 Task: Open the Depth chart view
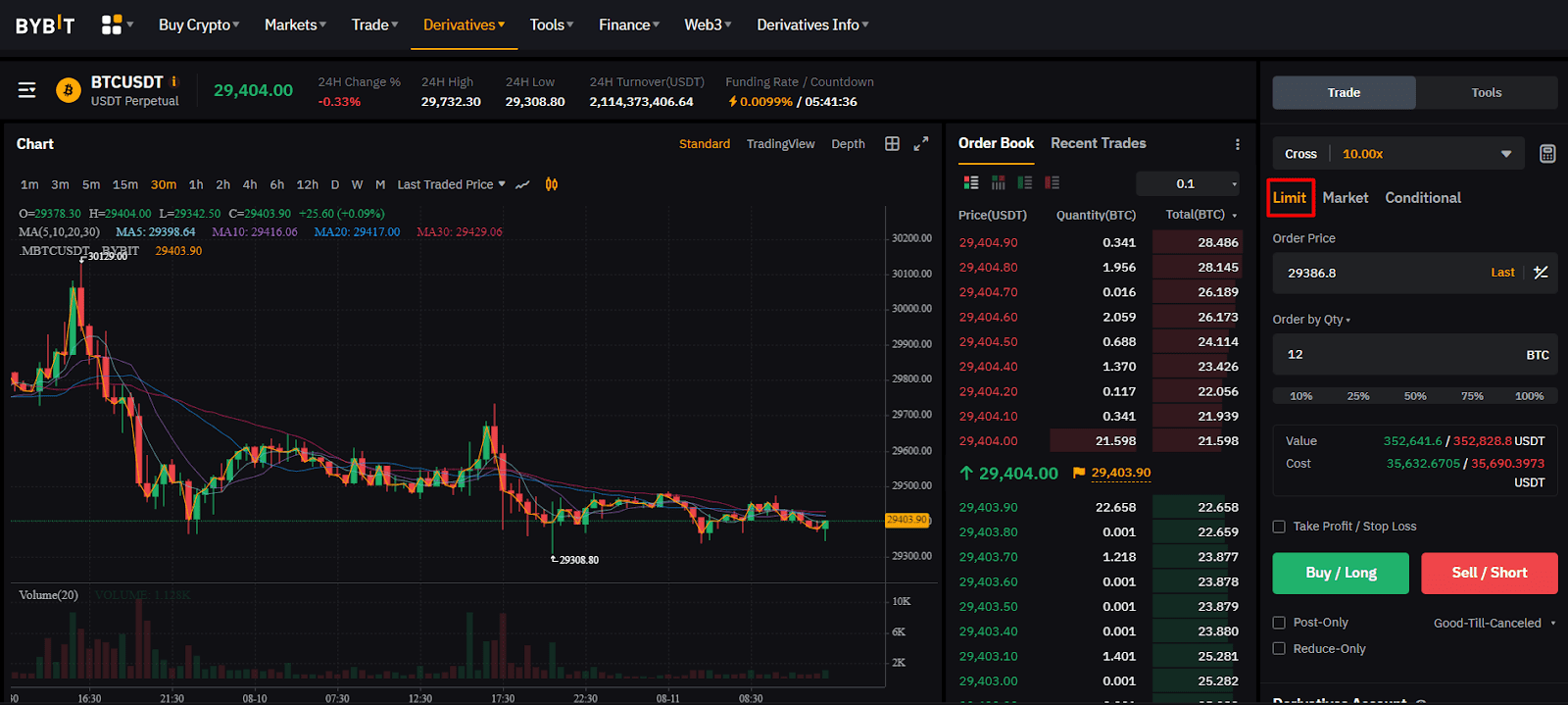[848, 144]
